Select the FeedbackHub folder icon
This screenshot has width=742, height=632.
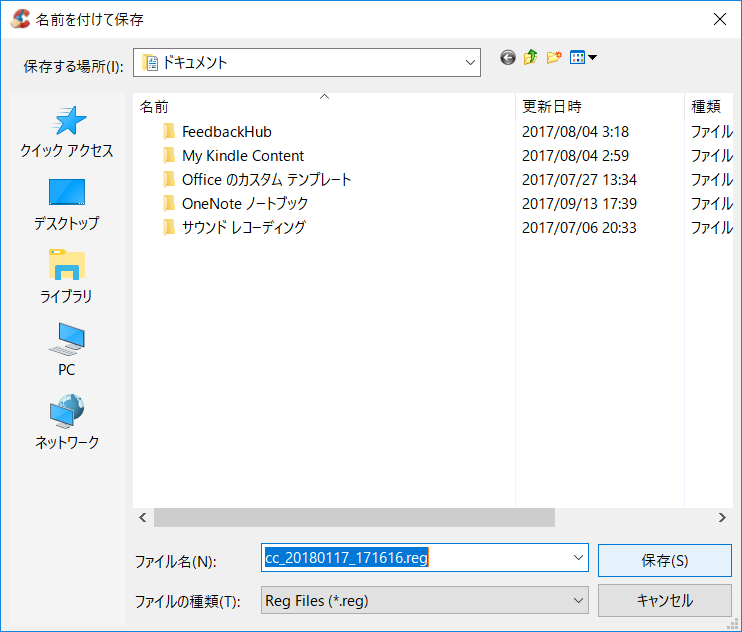169,132
